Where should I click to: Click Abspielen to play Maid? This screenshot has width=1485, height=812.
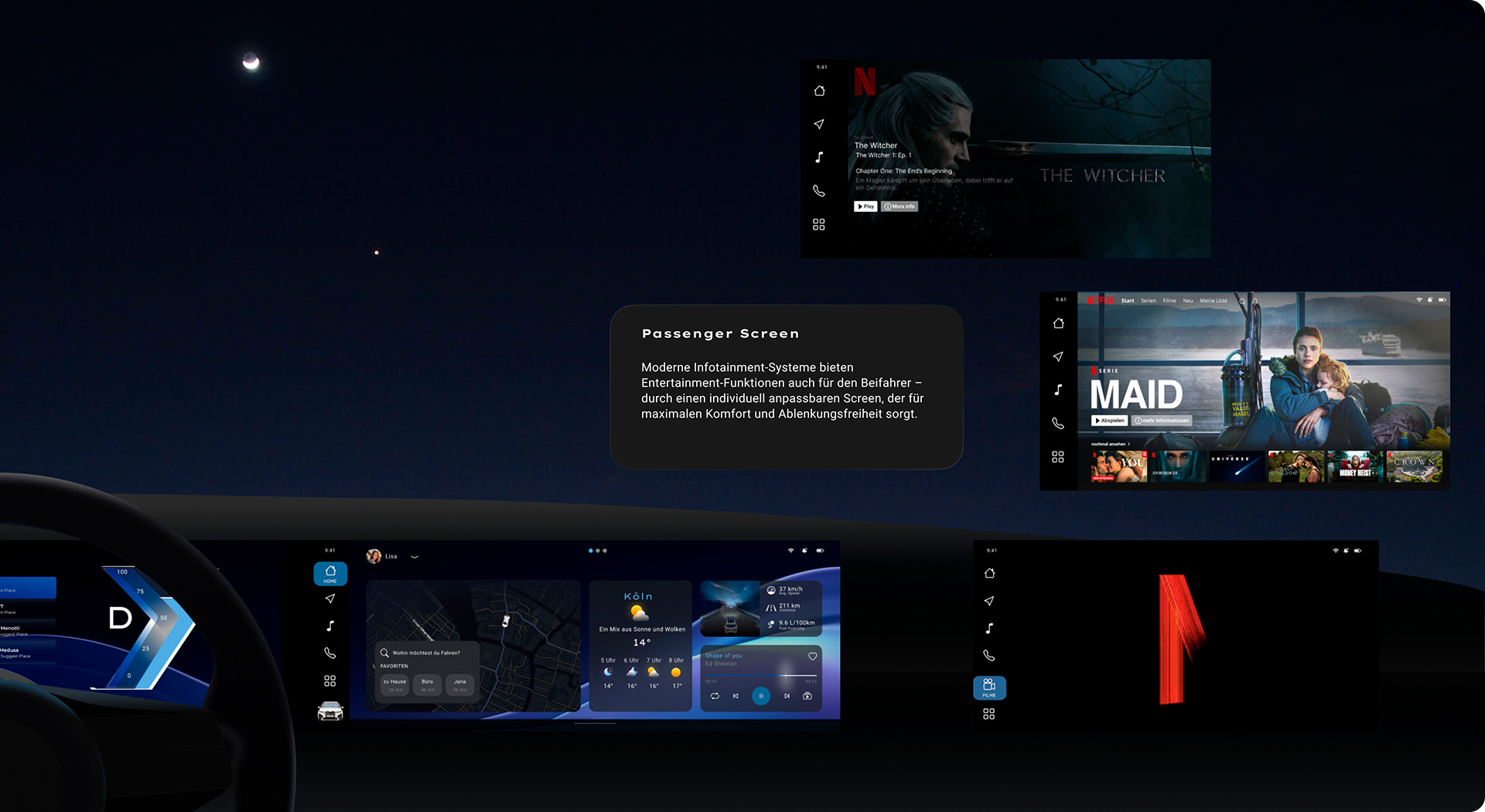pos(1110,421)
